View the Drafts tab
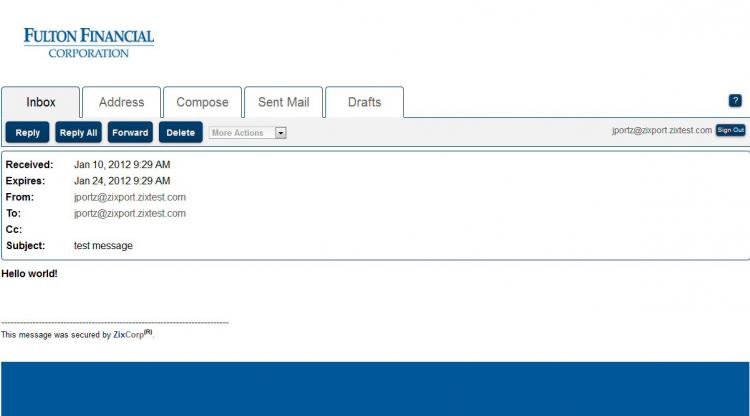This screenshot has height=416, width=750. click(x=364, y=102)
